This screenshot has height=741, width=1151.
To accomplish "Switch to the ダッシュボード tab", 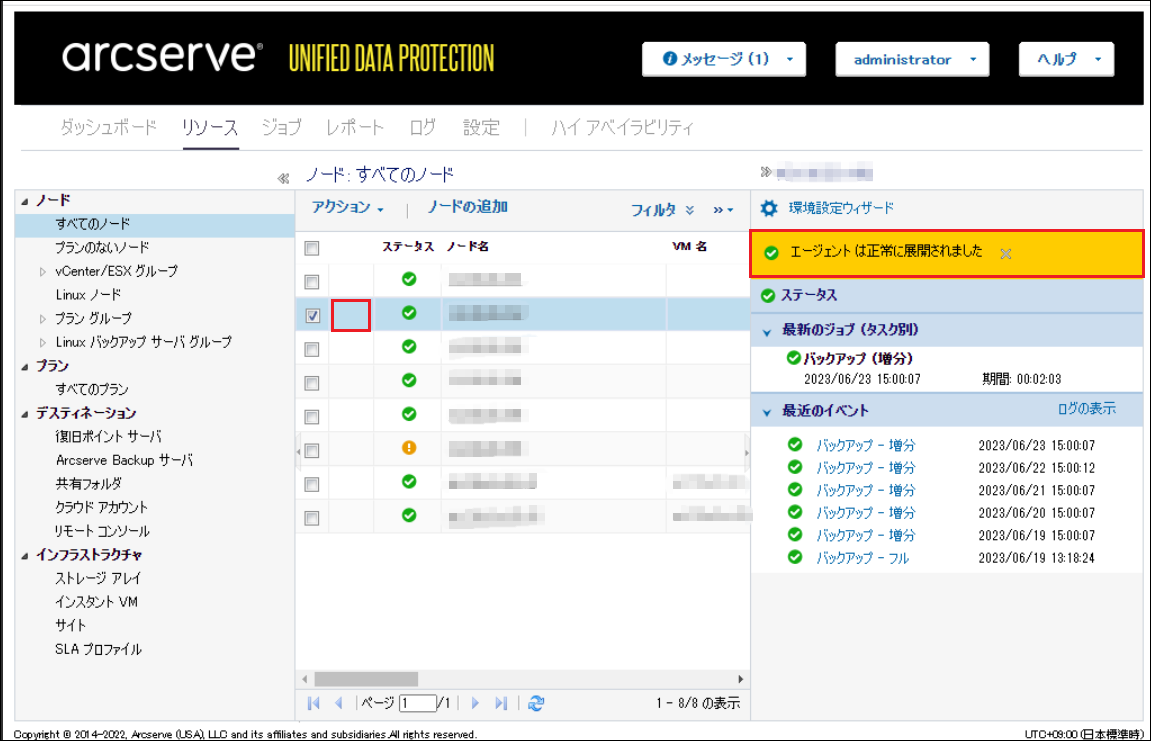I will 109,128.
